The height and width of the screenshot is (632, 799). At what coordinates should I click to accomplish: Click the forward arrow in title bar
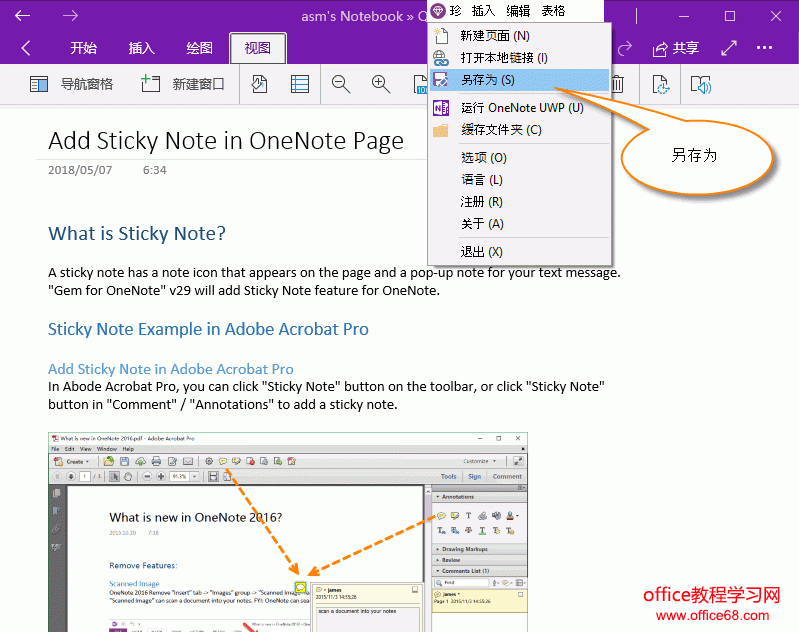(70, 16)
